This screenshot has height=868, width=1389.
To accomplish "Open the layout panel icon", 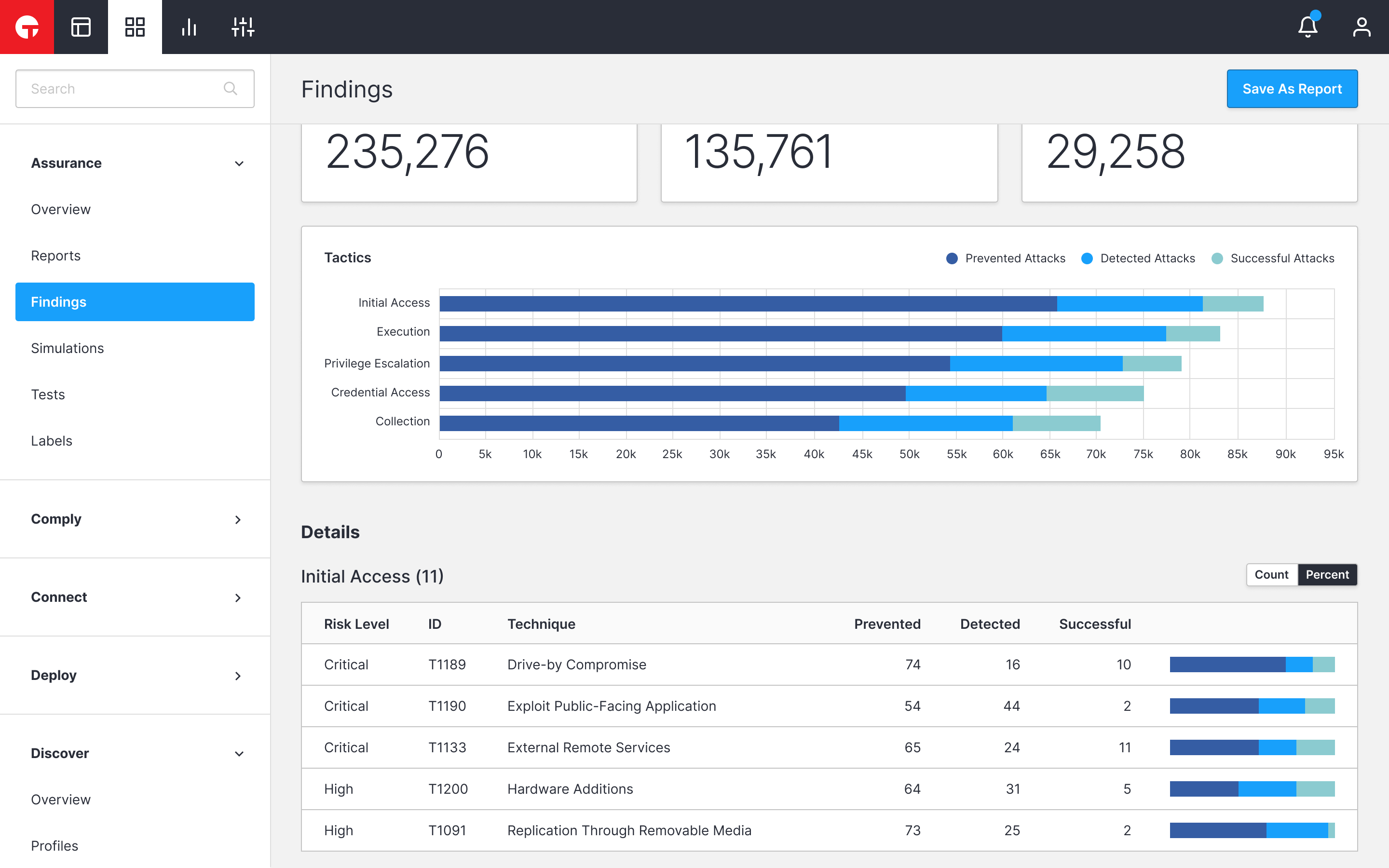I will tap(81, 27).
